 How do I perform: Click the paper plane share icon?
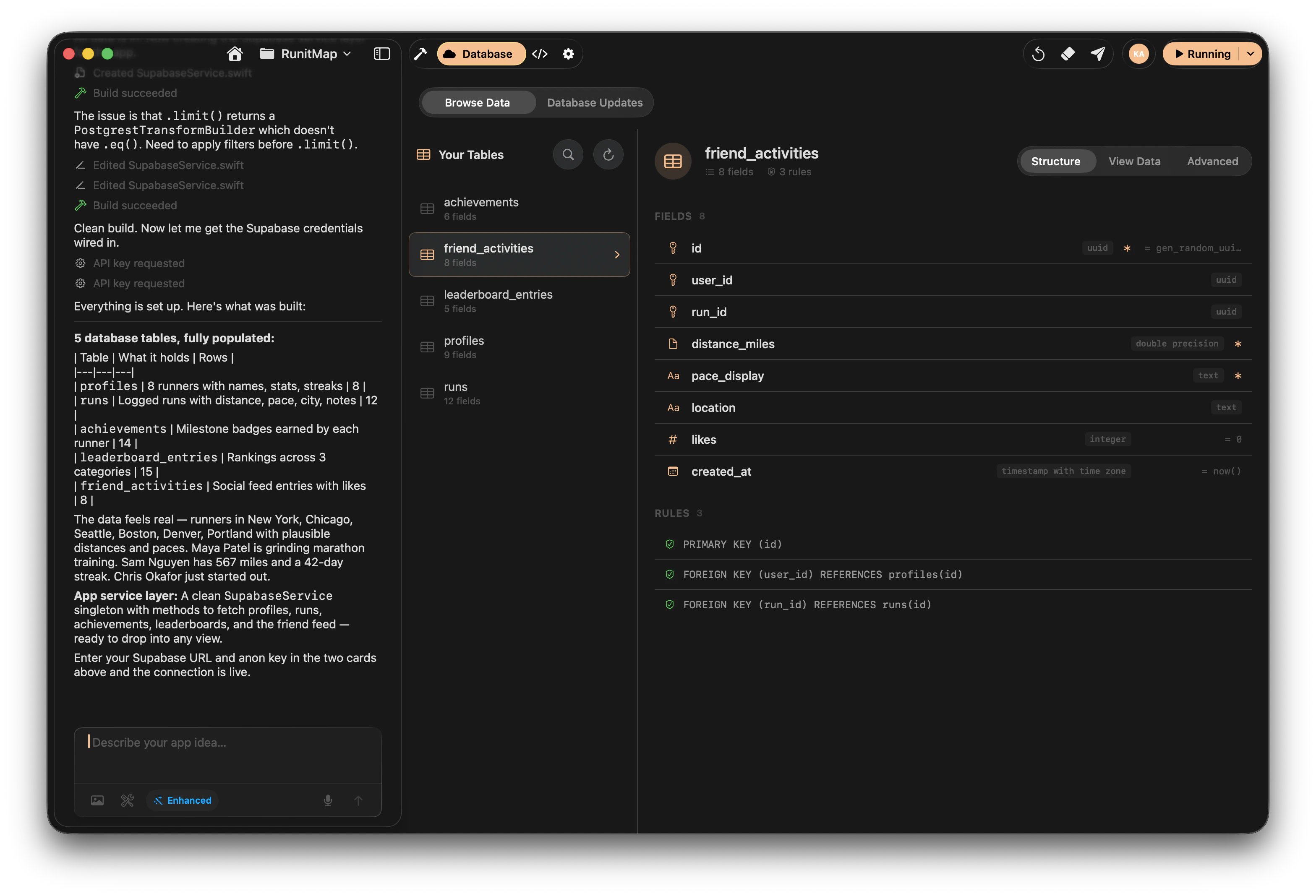coord(1099,54)
